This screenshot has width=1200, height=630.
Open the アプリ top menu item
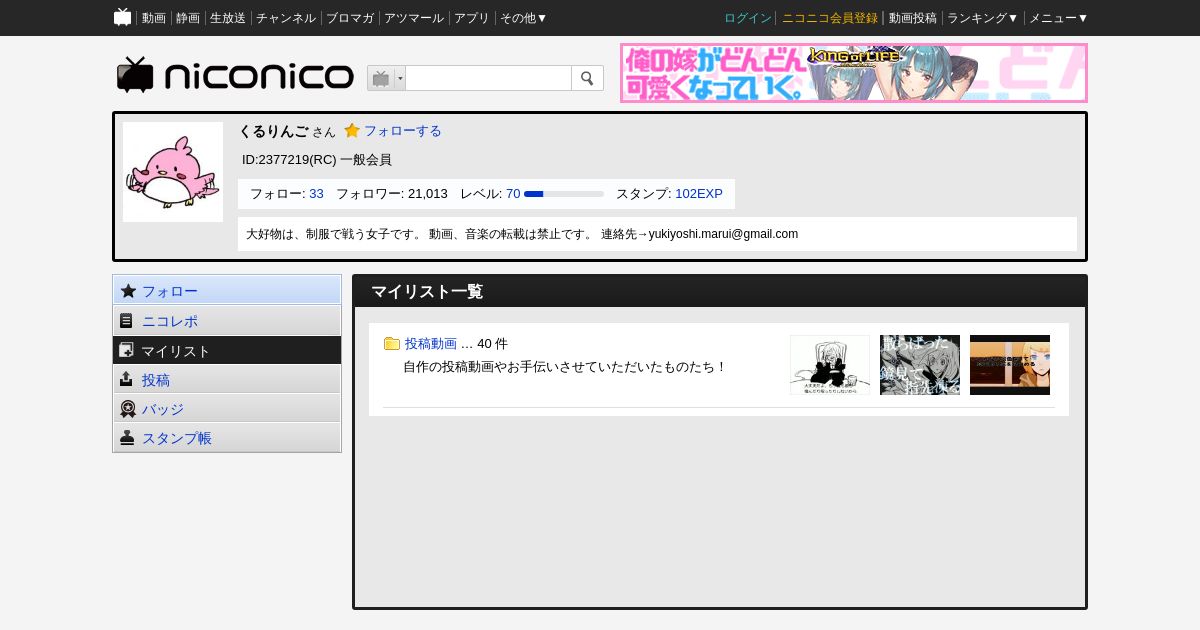coord(472,18)
